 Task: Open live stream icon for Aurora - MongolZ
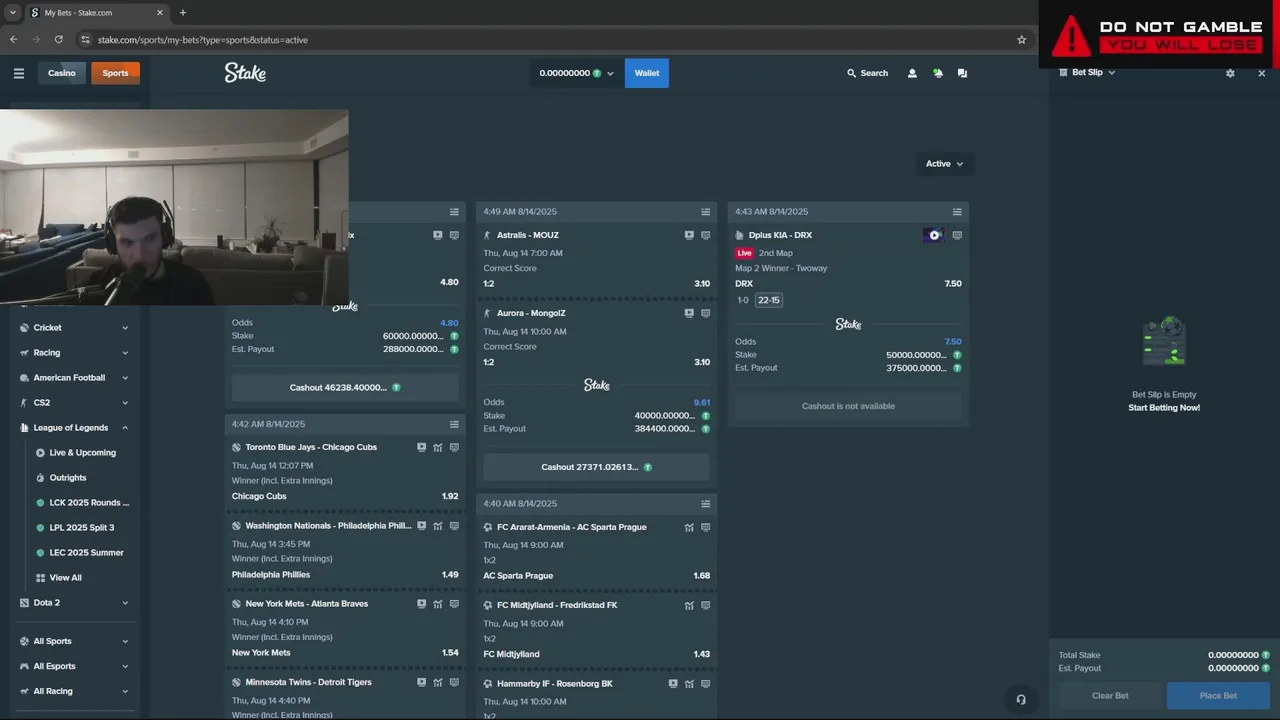click(x=689, y=313)
